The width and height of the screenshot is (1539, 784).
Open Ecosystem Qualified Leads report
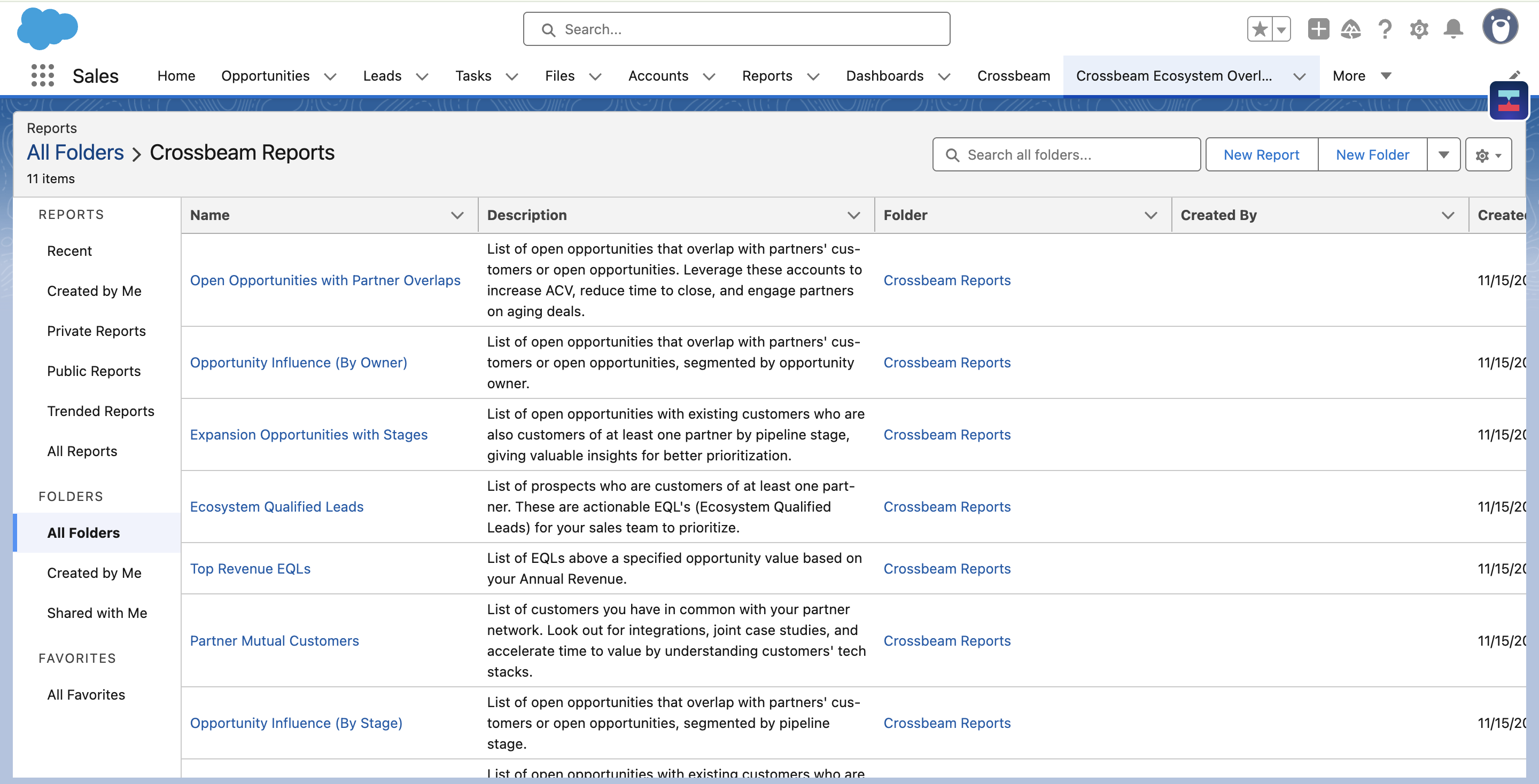[277, 506]
